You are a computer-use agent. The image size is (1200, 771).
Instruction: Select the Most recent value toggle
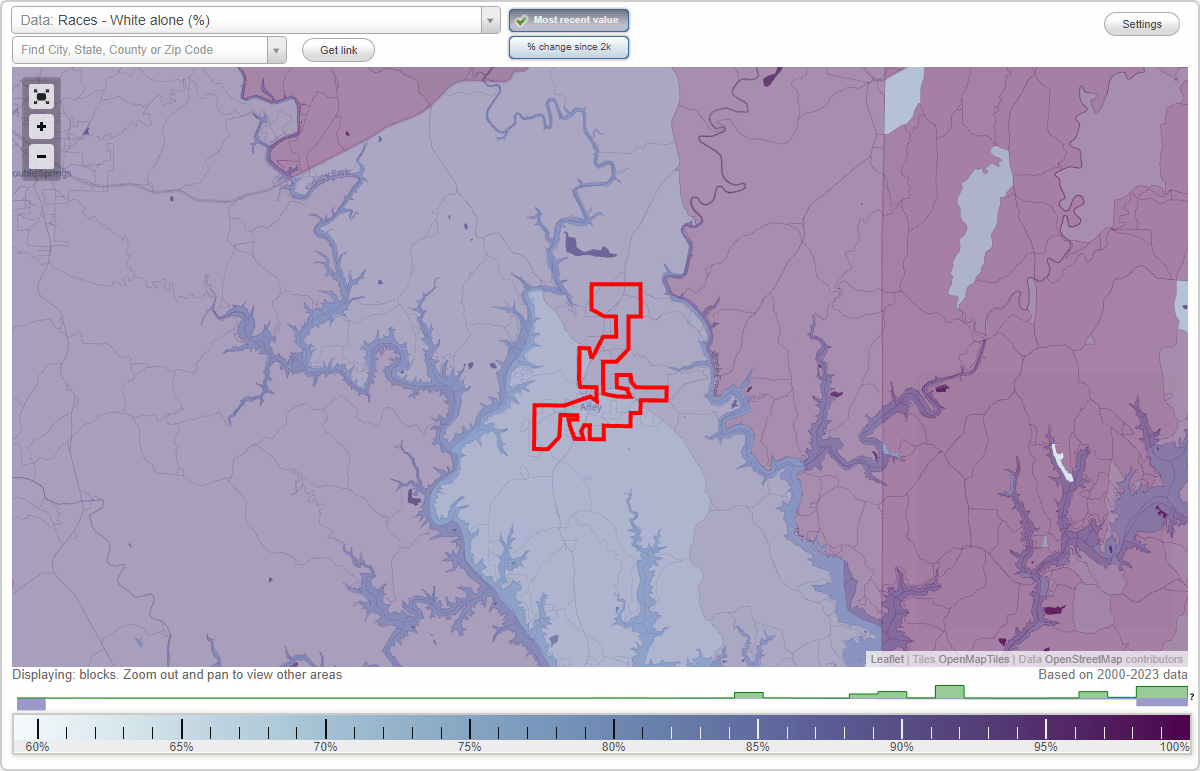click(x=568, y=19)
